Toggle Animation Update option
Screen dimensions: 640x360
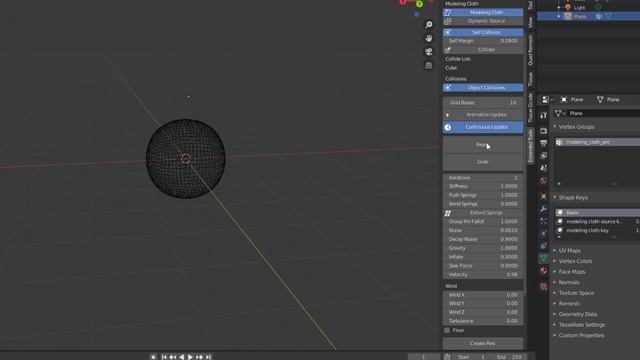click(483, 115)
